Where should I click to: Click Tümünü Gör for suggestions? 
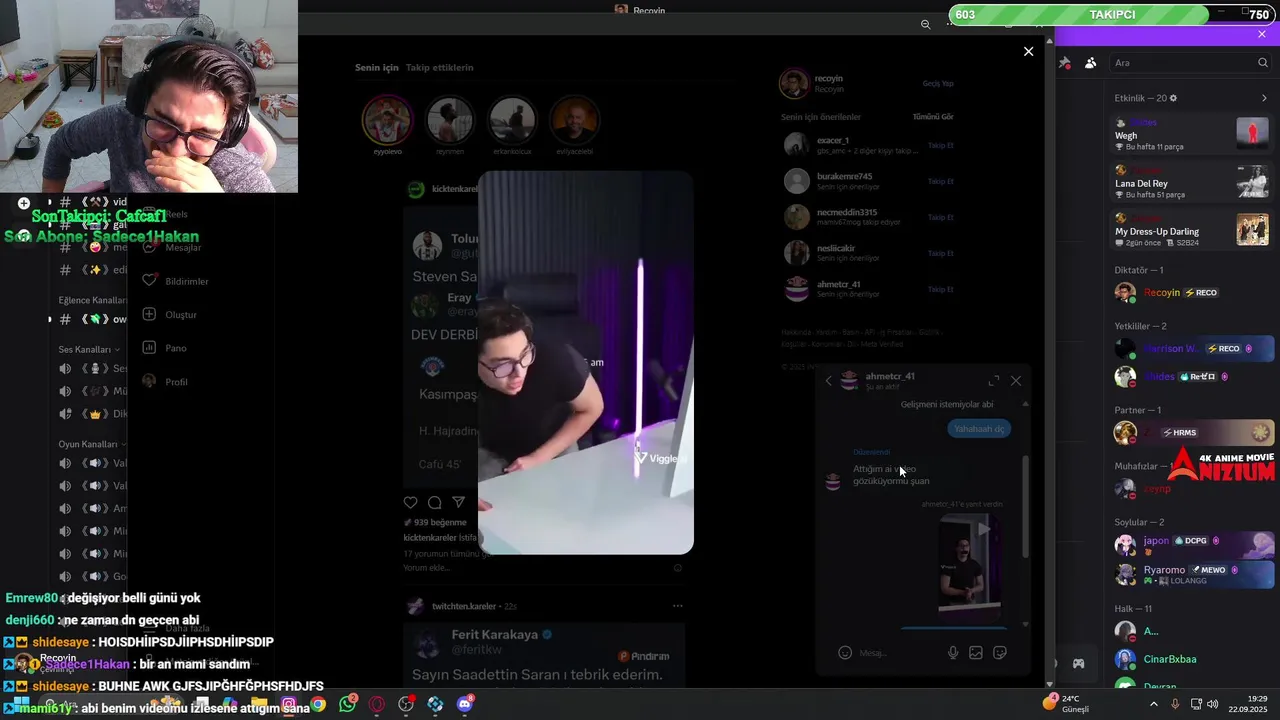click(933, 117)
